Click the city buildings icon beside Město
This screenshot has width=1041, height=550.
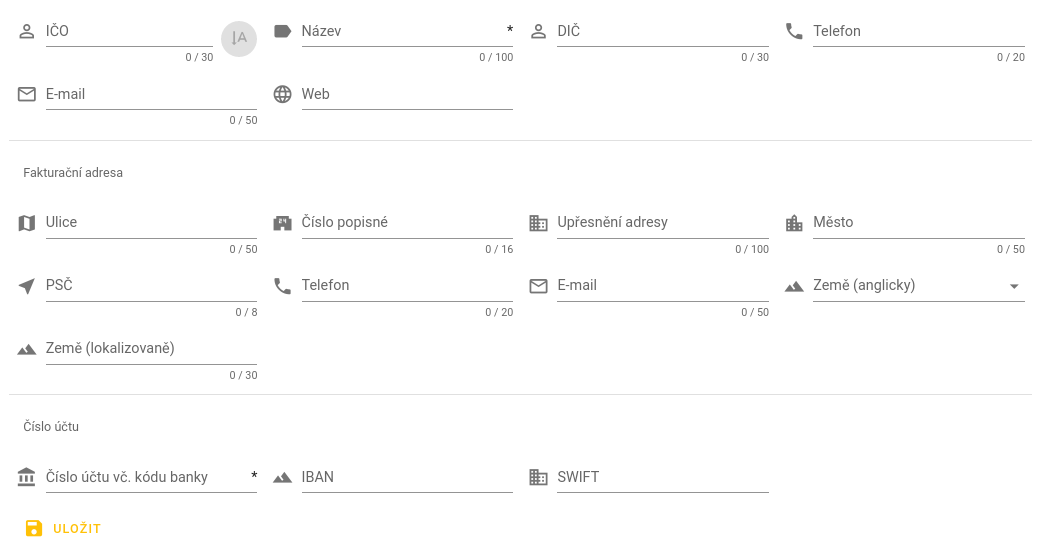[794, 223]
